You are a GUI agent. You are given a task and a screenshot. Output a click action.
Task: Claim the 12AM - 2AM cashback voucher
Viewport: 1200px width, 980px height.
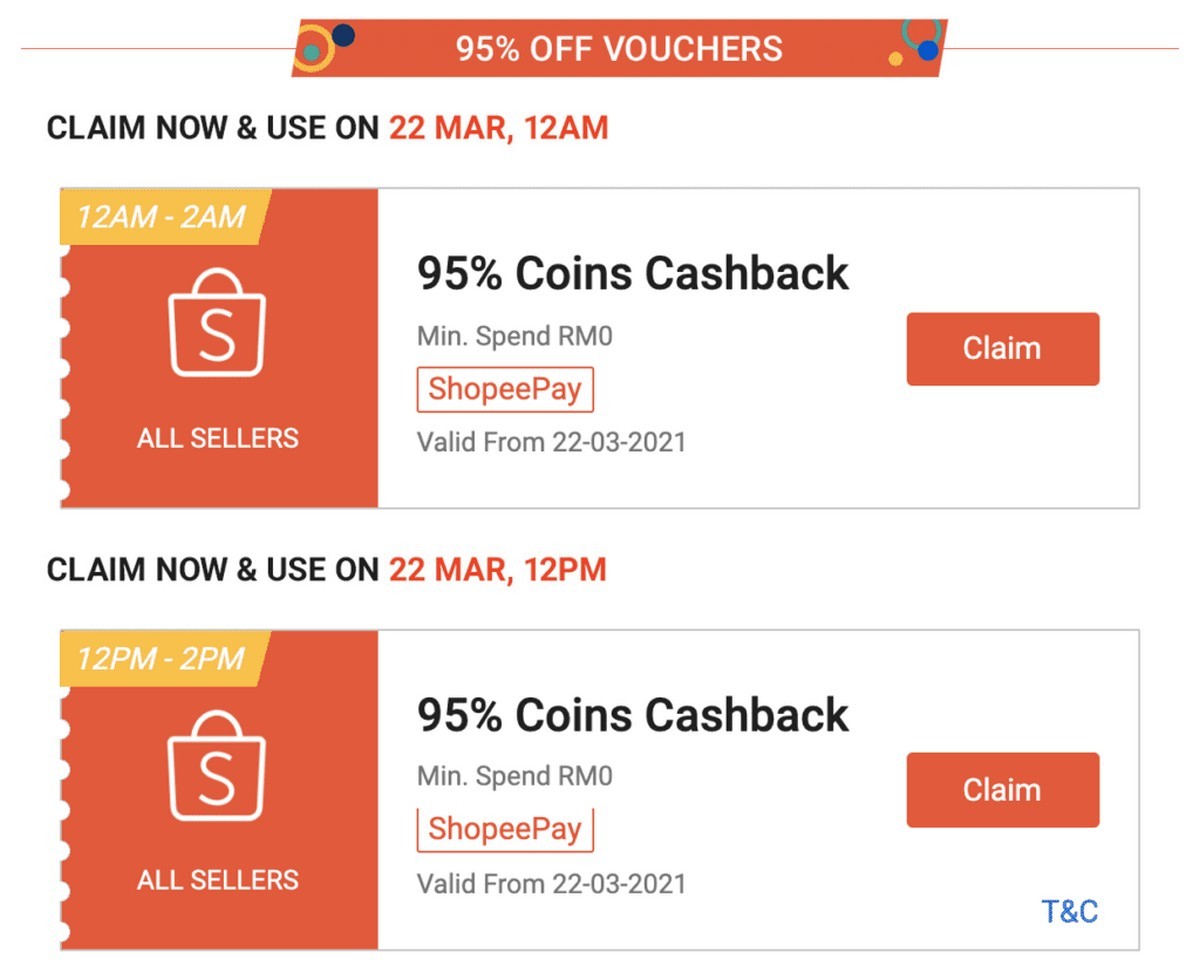[1002, 349]
